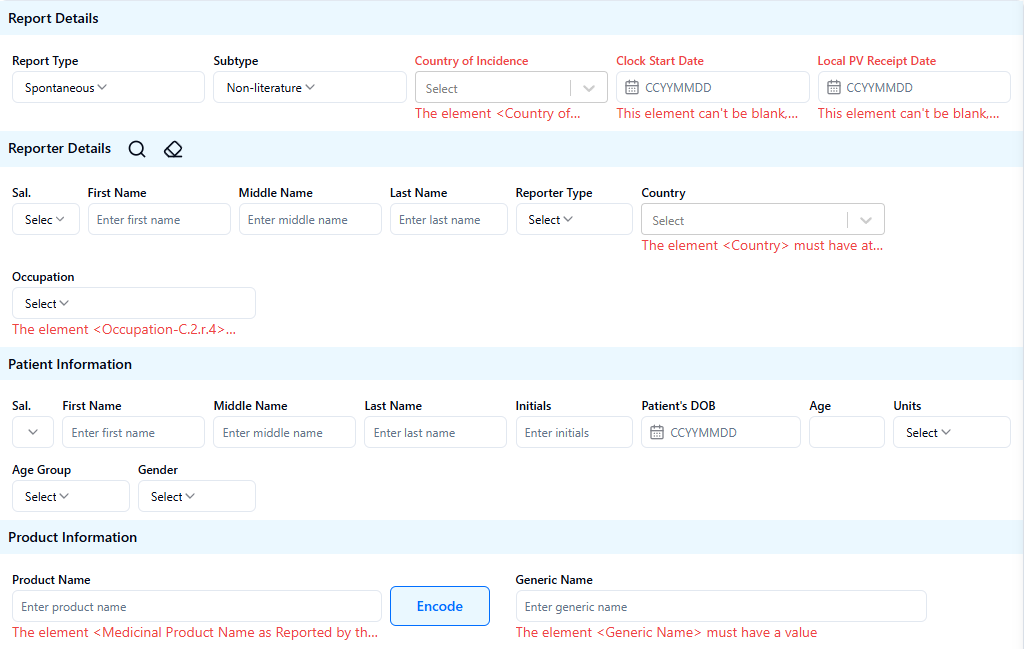Focus the Patient's DOB date field
Image resolution: width=1024 pixels, height=649 pixels.
click(x=721, y=432)
